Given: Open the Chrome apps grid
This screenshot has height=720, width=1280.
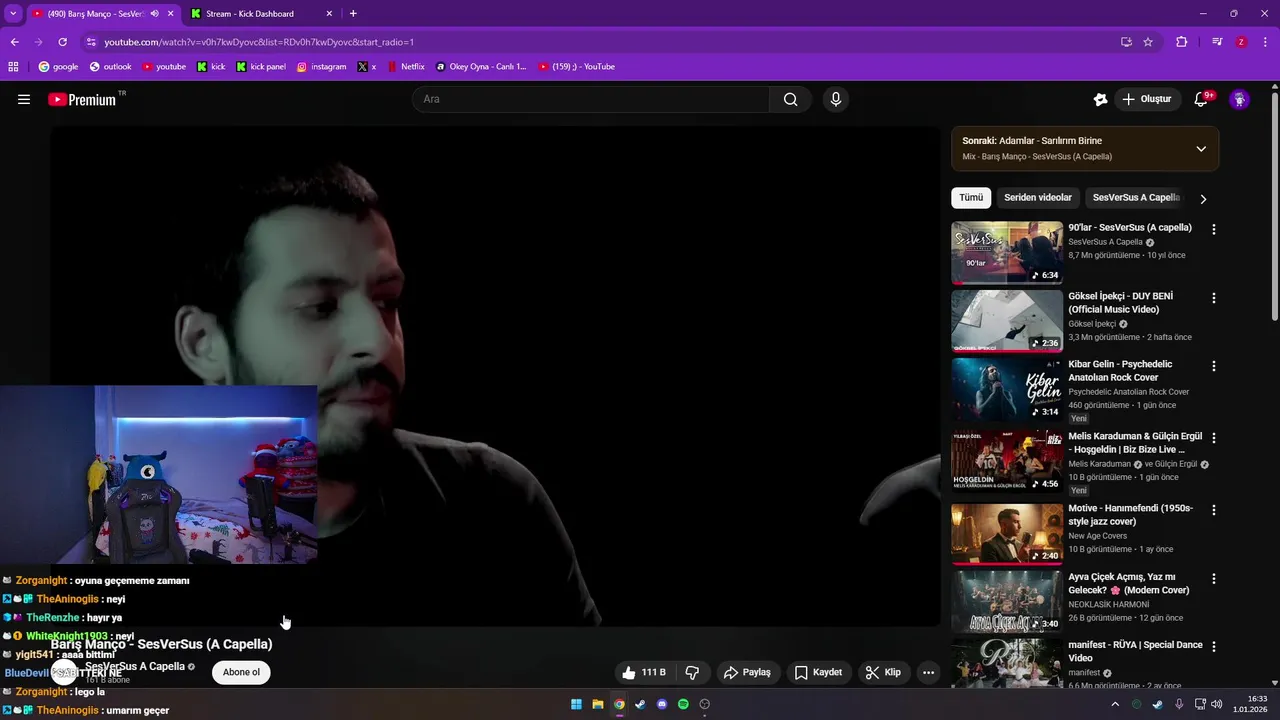Looking at the screenshot, I should [x=13, y=67].
